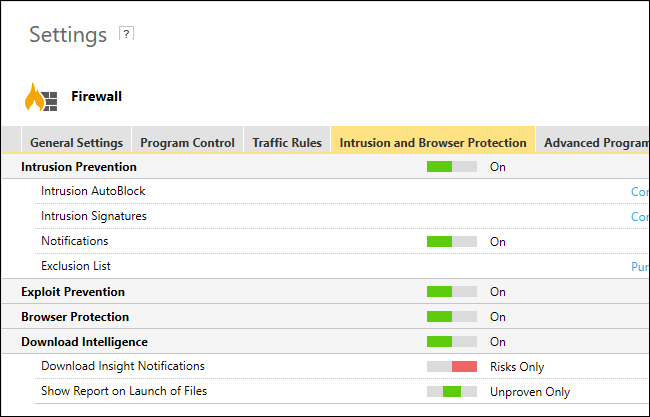
Task: Toggle Download Intelligence on/off switch
Action: pos(451,342)
